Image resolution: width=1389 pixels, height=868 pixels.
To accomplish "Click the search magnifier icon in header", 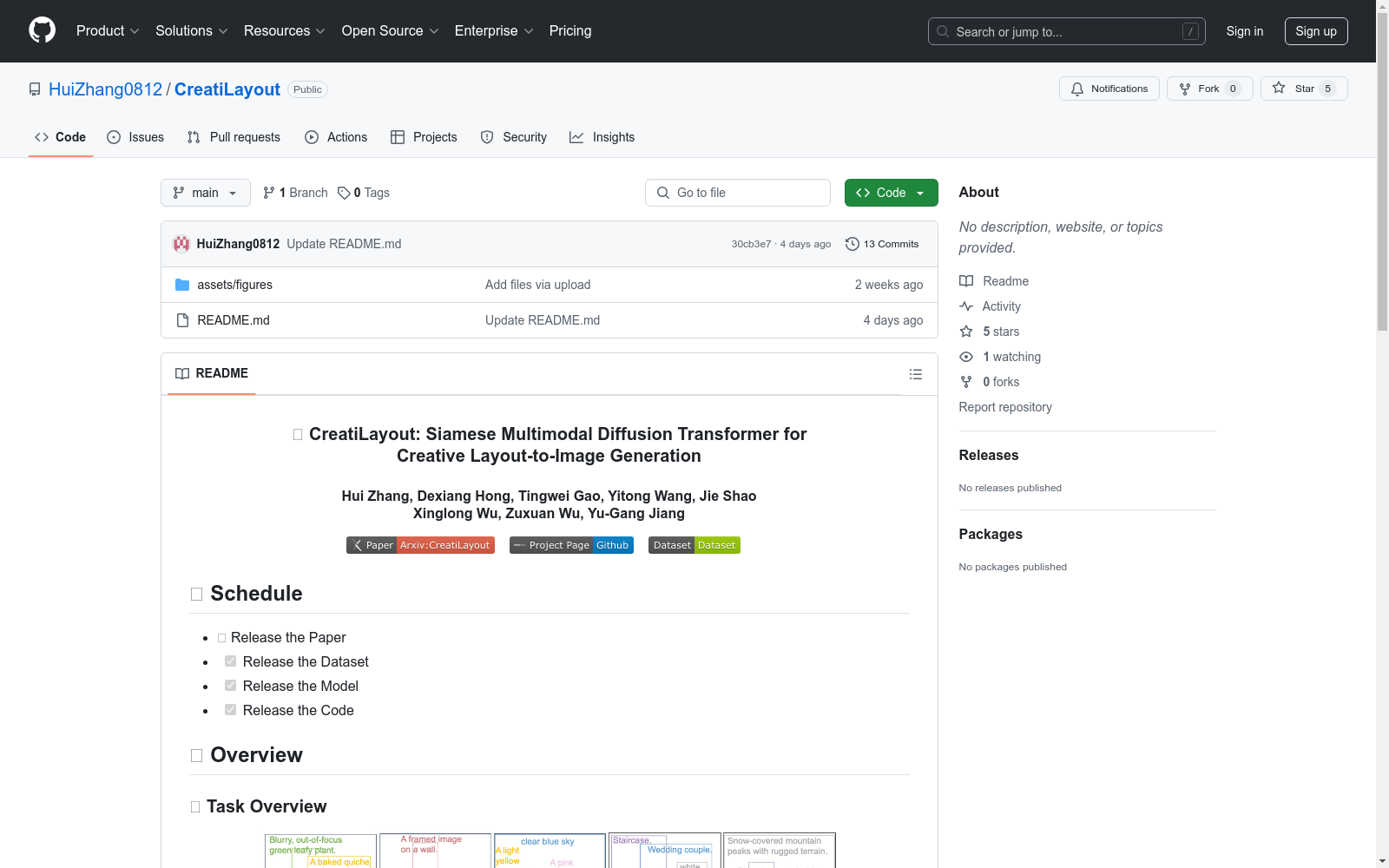I will (943, 31).
